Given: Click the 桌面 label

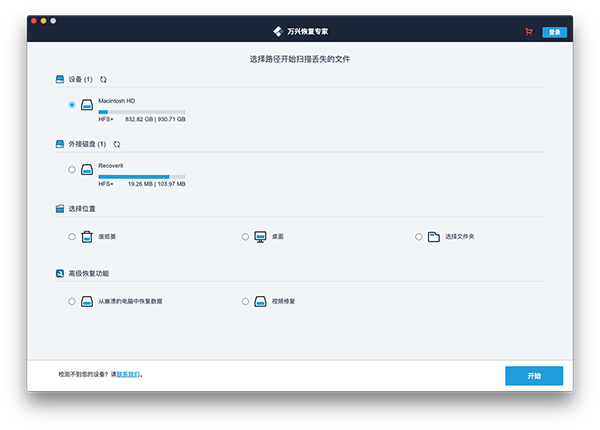Looking at the screenshot, I should click(278, 236).
